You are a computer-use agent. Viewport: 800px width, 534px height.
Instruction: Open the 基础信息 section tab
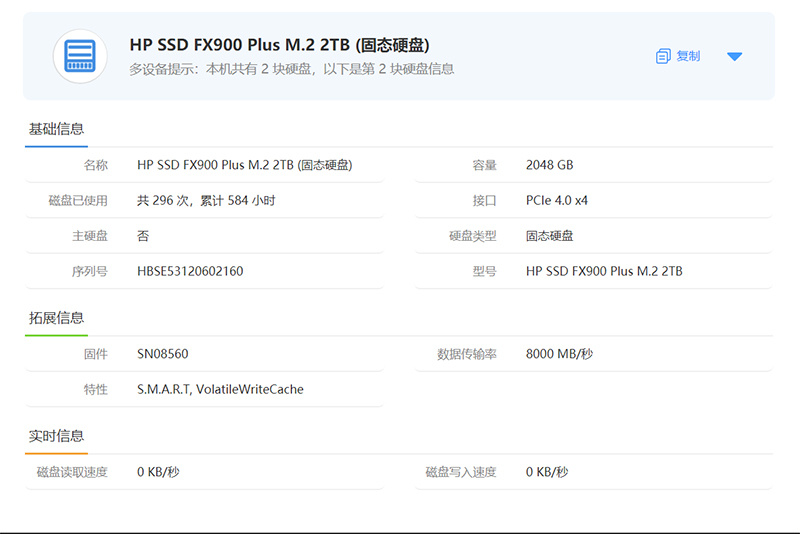[x=56, y=129]
